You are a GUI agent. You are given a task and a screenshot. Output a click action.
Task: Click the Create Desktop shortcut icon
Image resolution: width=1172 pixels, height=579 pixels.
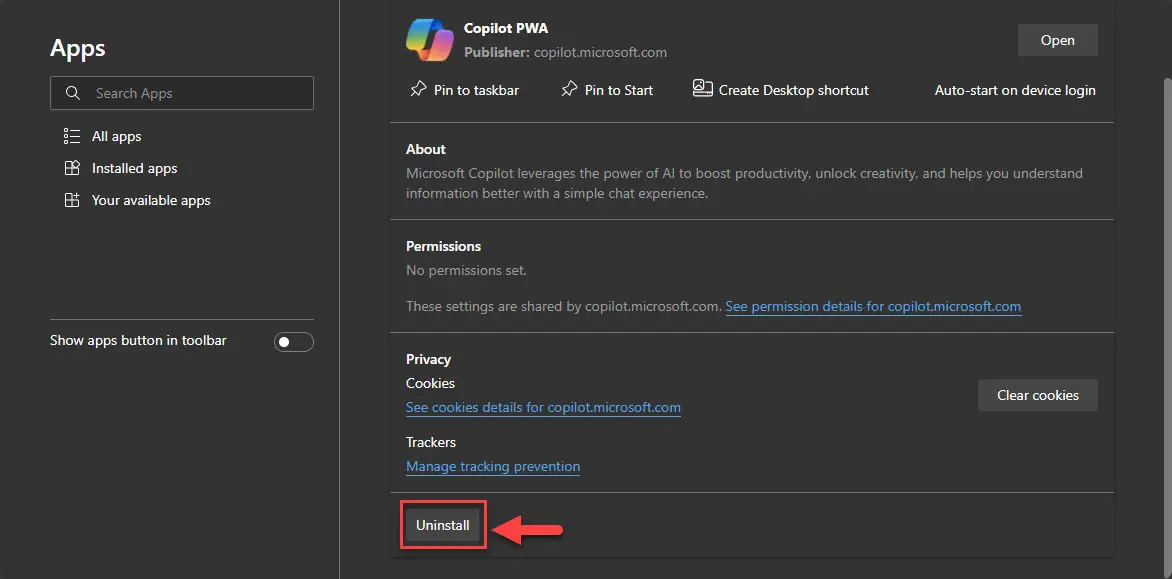click(x=703, y=89)
